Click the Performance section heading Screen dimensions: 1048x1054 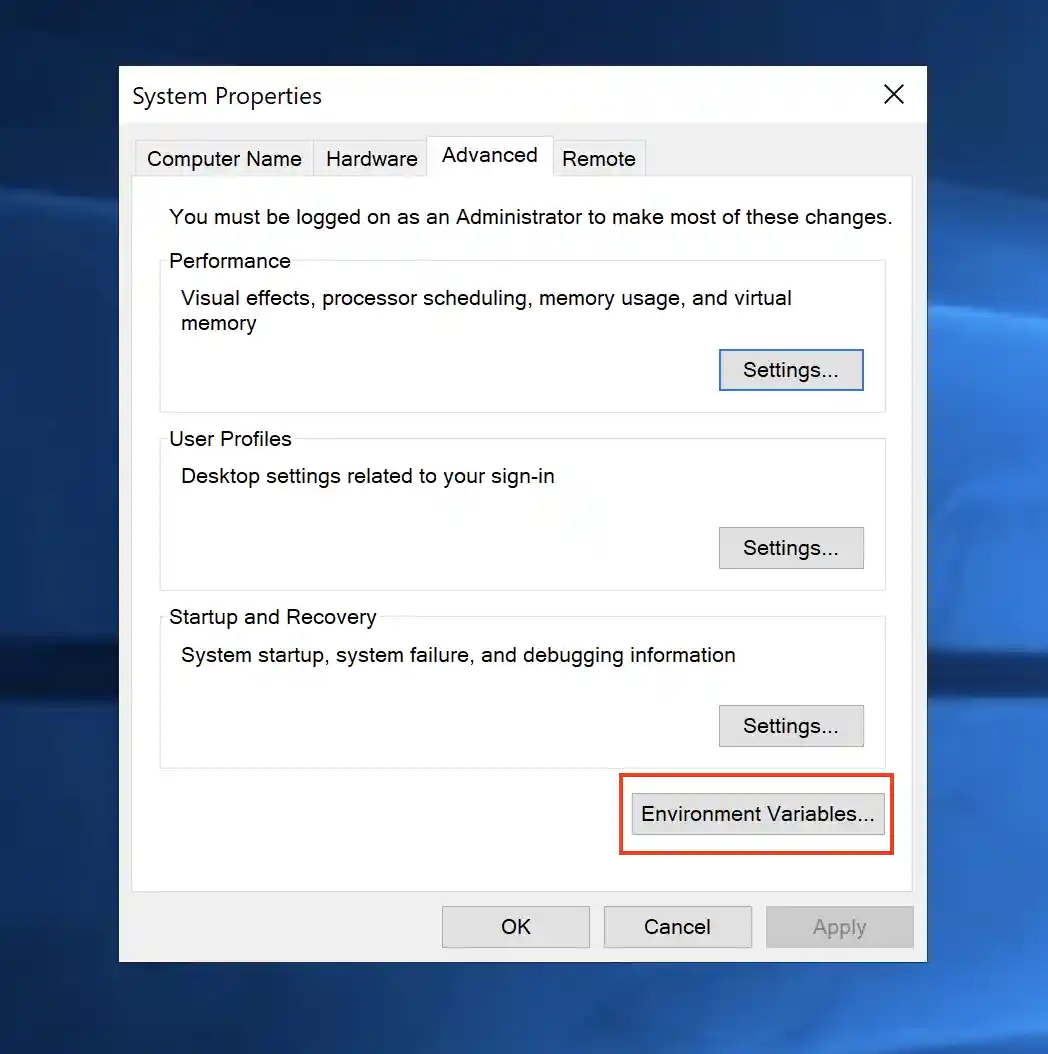pyautogui.click(x=229, y=261)
